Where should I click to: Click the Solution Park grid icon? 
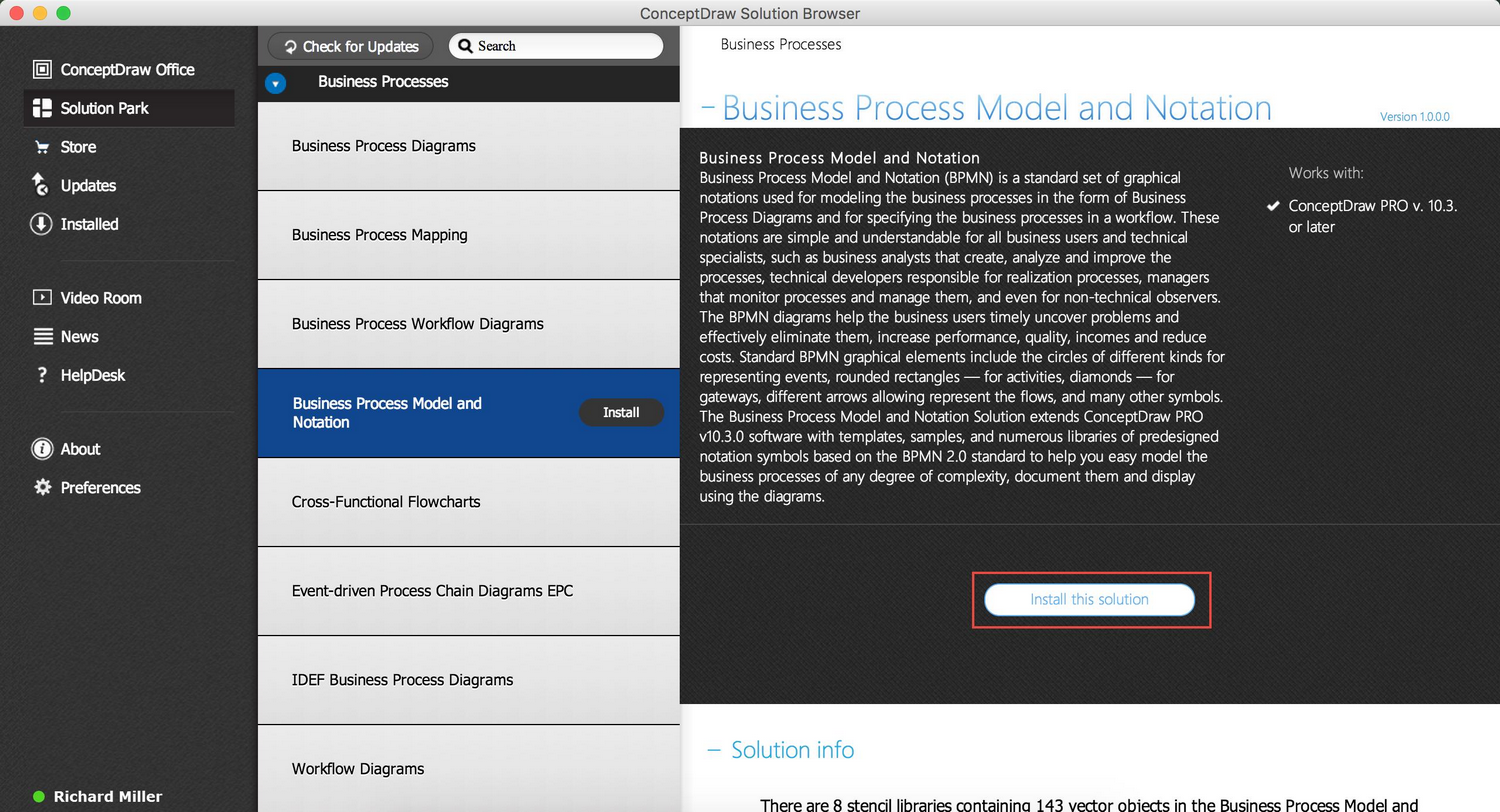pos(42,108)
